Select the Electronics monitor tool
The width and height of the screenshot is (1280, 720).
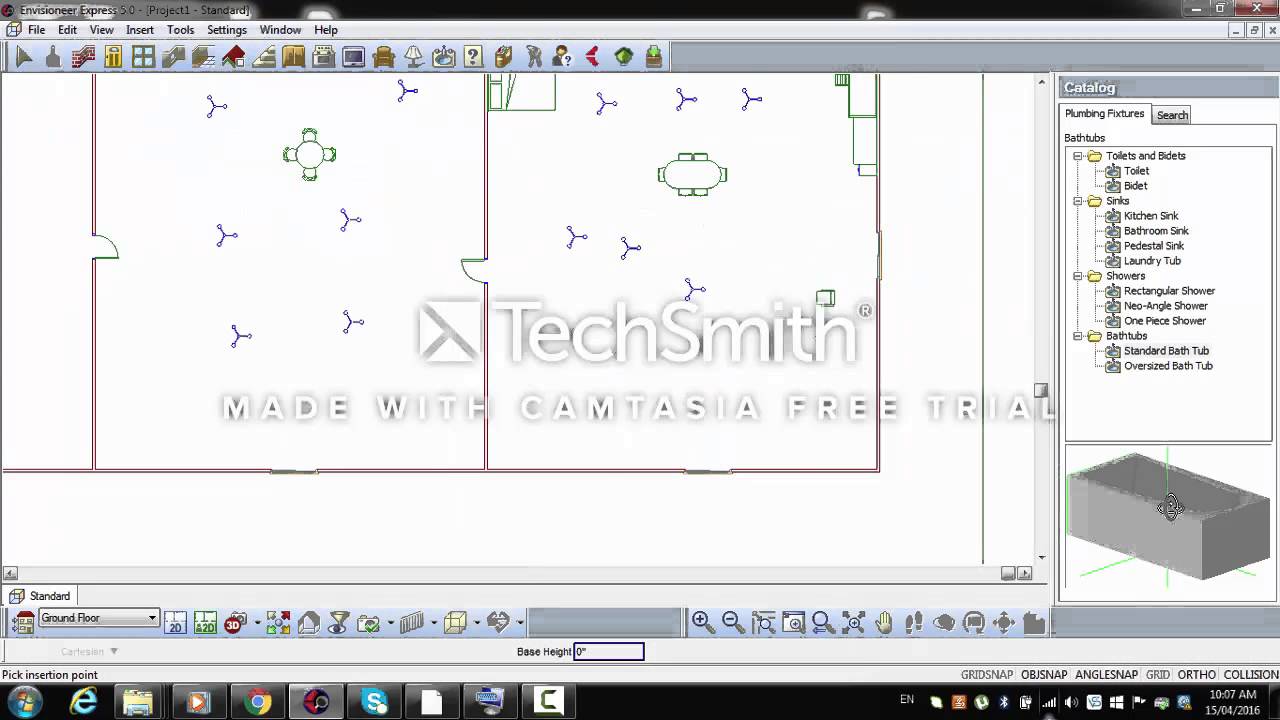353,57
